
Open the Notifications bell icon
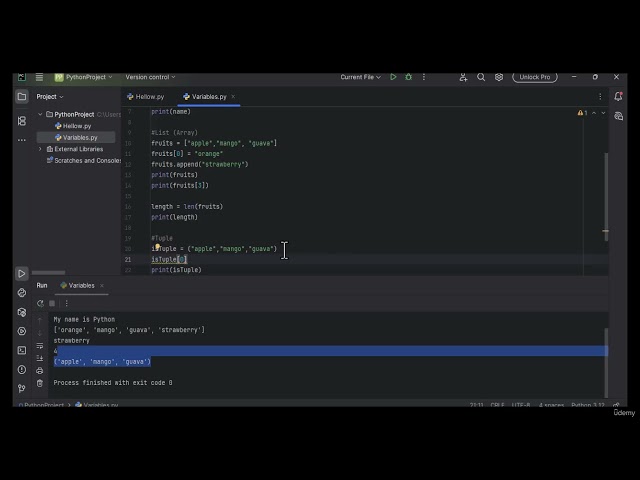(618, 96)
